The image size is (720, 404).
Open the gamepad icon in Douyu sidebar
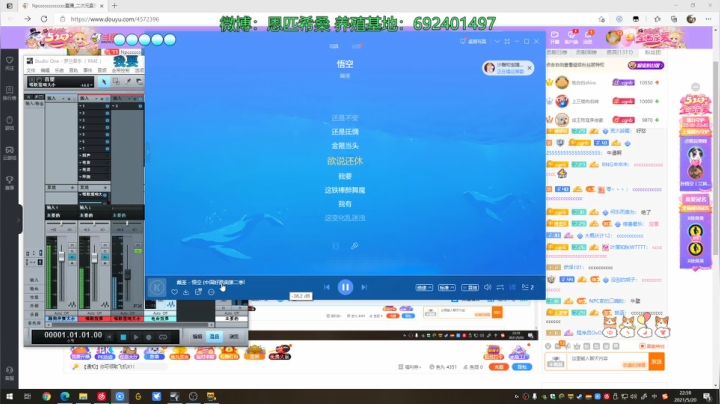pyautogui.click(x=10, y=153)
